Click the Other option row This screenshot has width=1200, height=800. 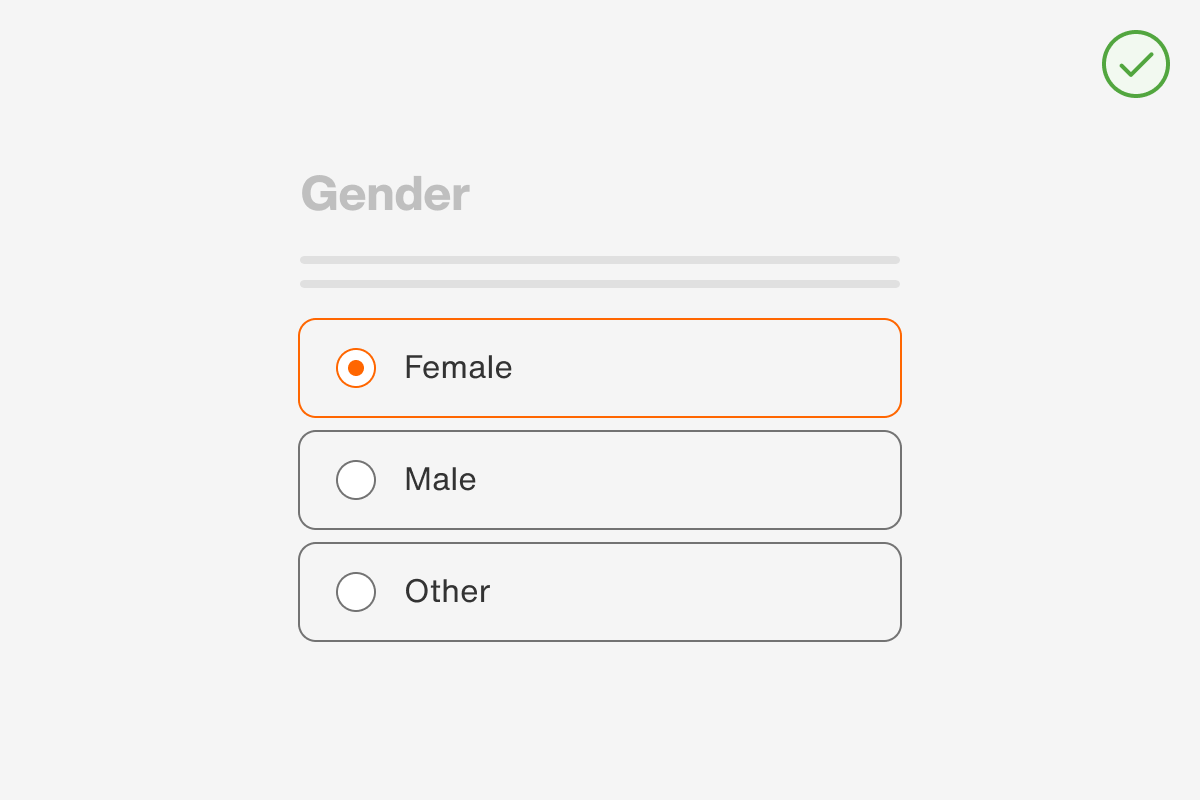click(x=600, y=592)
